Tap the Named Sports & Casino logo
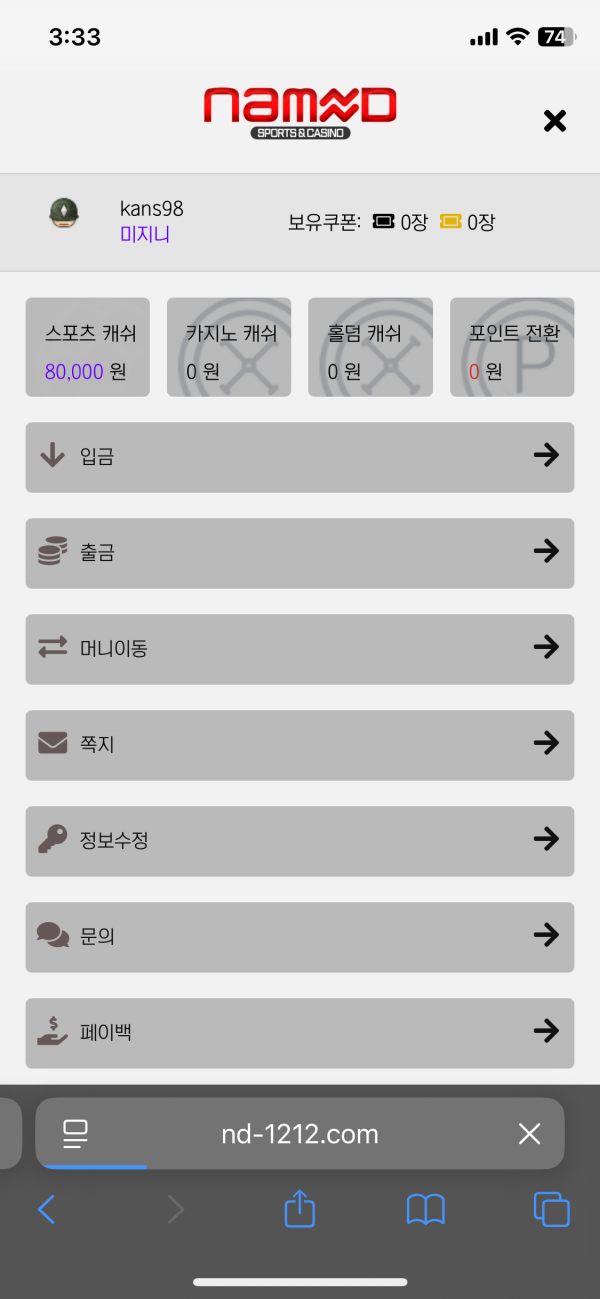Viewport: 600px width, 1299px height. pyautogui.click(x=300, y=111)
